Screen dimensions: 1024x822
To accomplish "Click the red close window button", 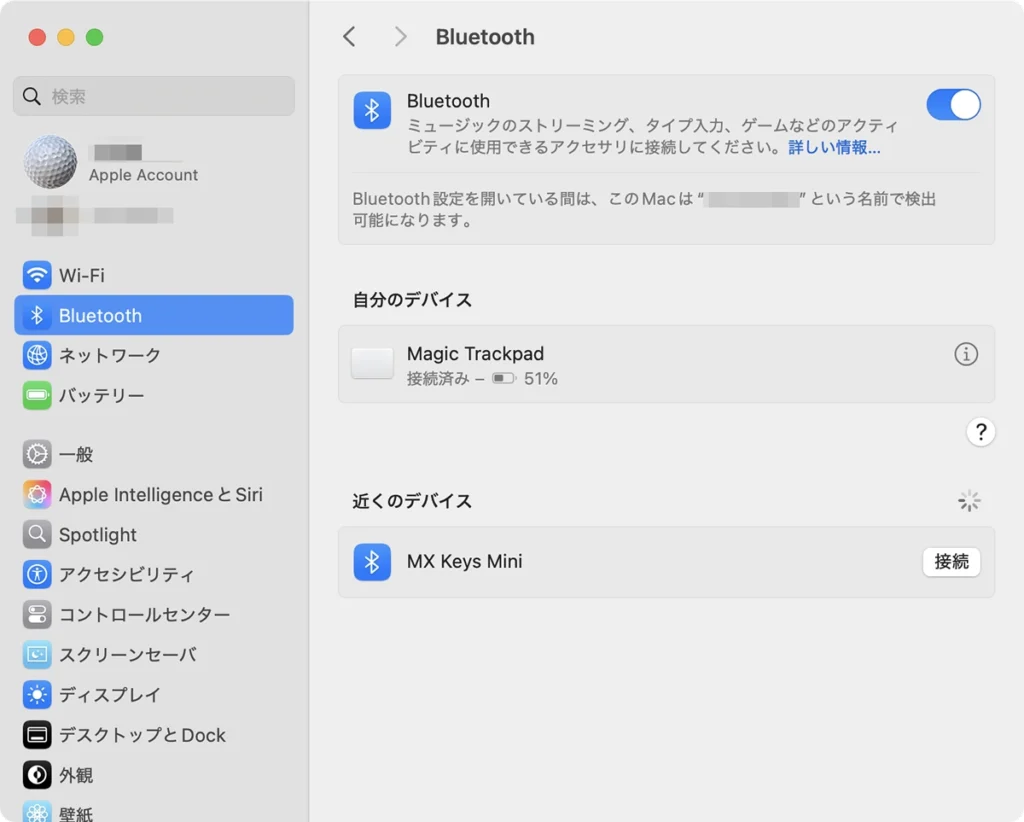I will (37, 37).
